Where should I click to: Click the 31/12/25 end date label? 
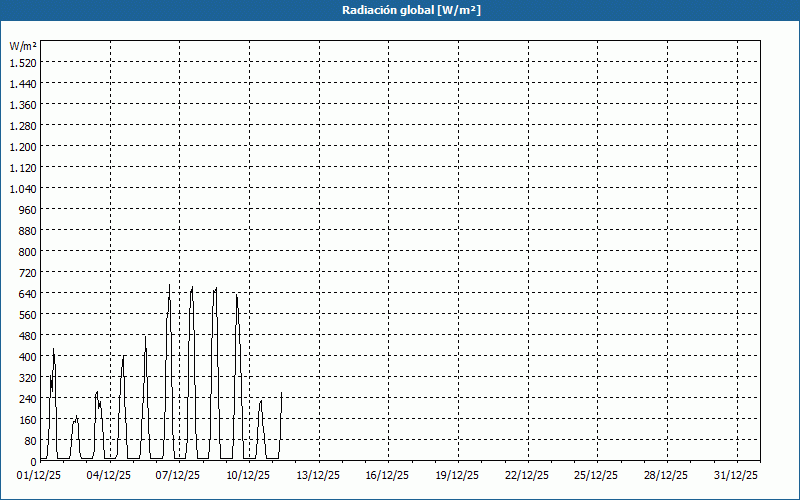[x=738, y=475]
